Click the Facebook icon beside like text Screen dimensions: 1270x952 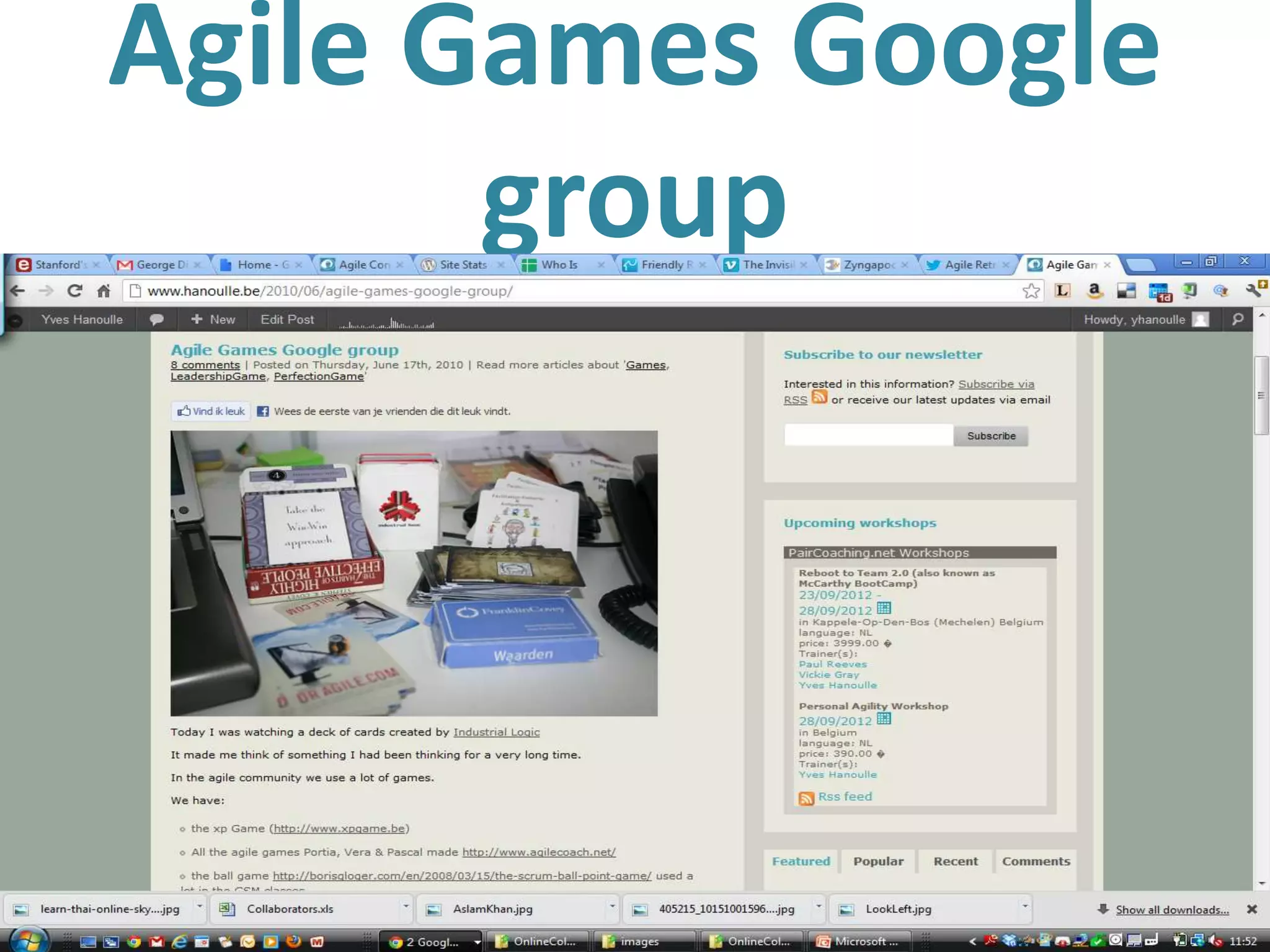(x=263, y=411)
